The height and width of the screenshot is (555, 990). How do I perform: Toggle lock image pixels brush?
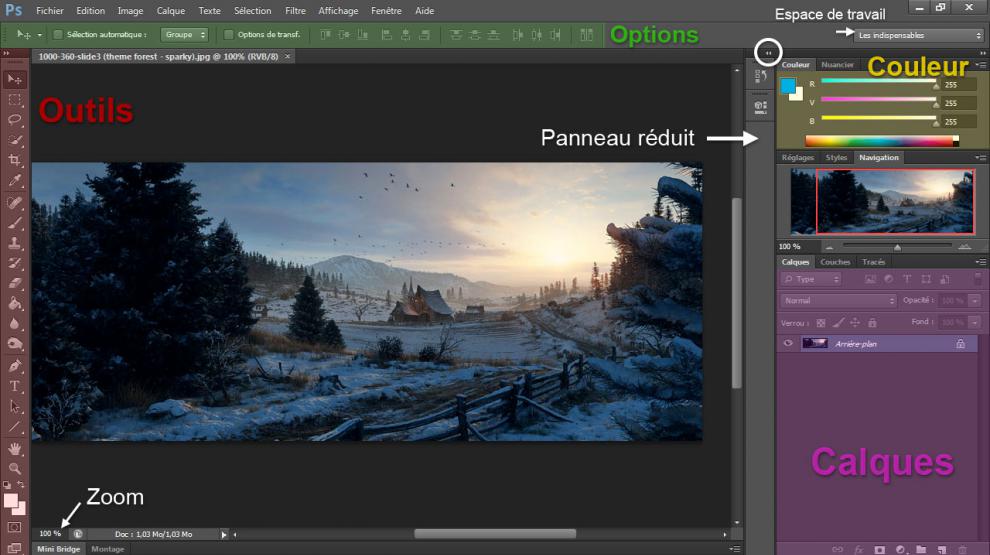pos(838,323)
